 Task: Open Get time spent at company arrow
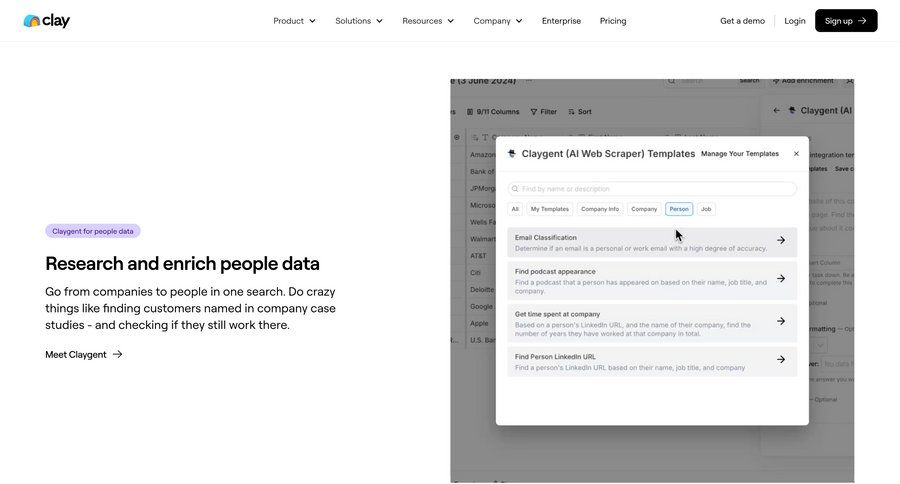pos(781,321)
